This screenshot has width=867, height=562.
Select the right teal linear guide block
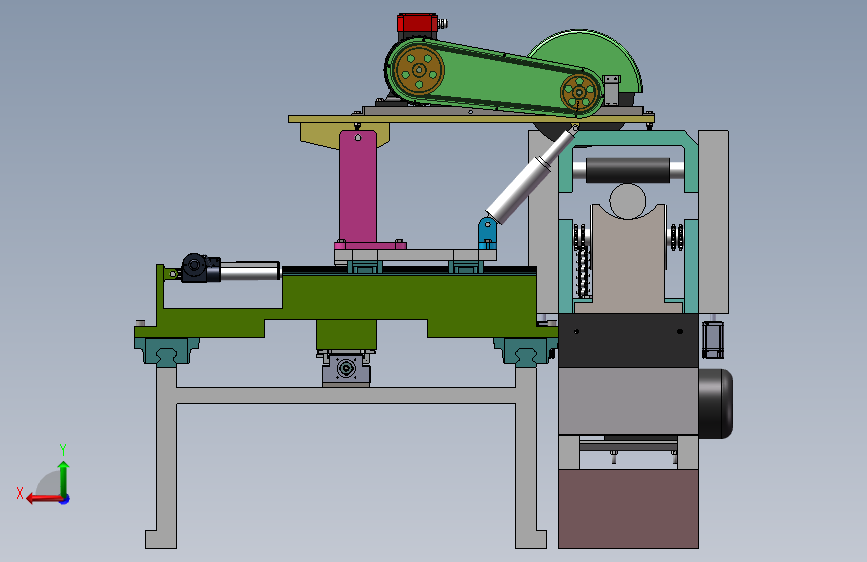point(525,352)
